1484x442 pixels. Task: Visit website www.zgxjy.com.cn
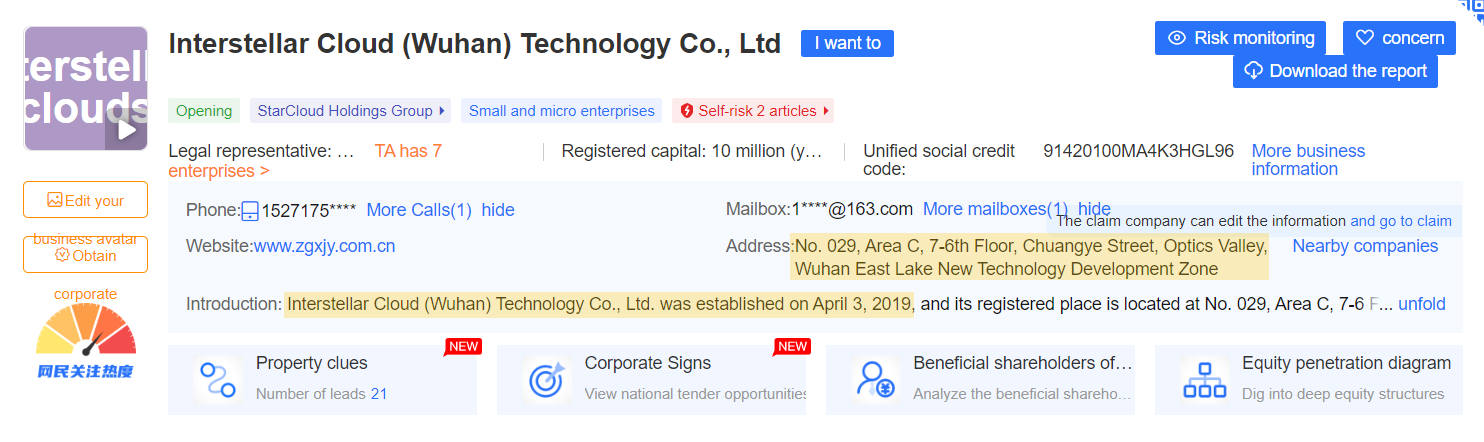324,246
